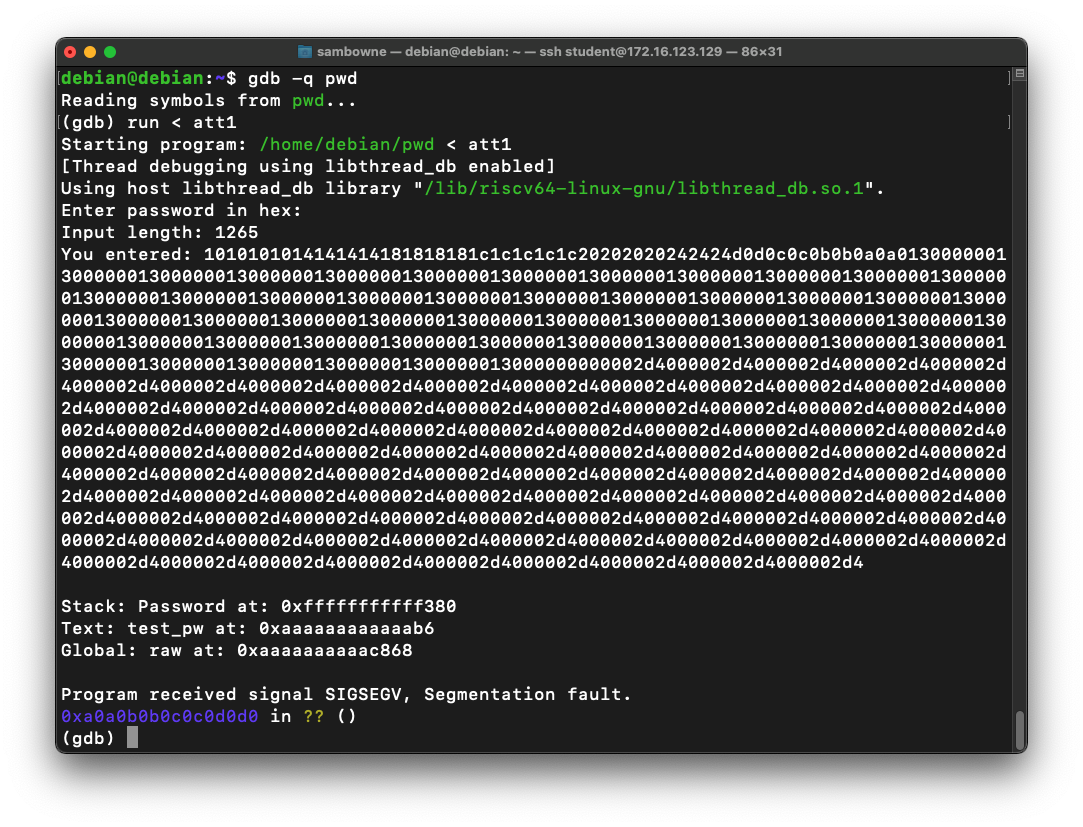This screenshot has height=827, width=1083.
Task: Click the 'You entered:' label
Action: click(x=126, y=254)
